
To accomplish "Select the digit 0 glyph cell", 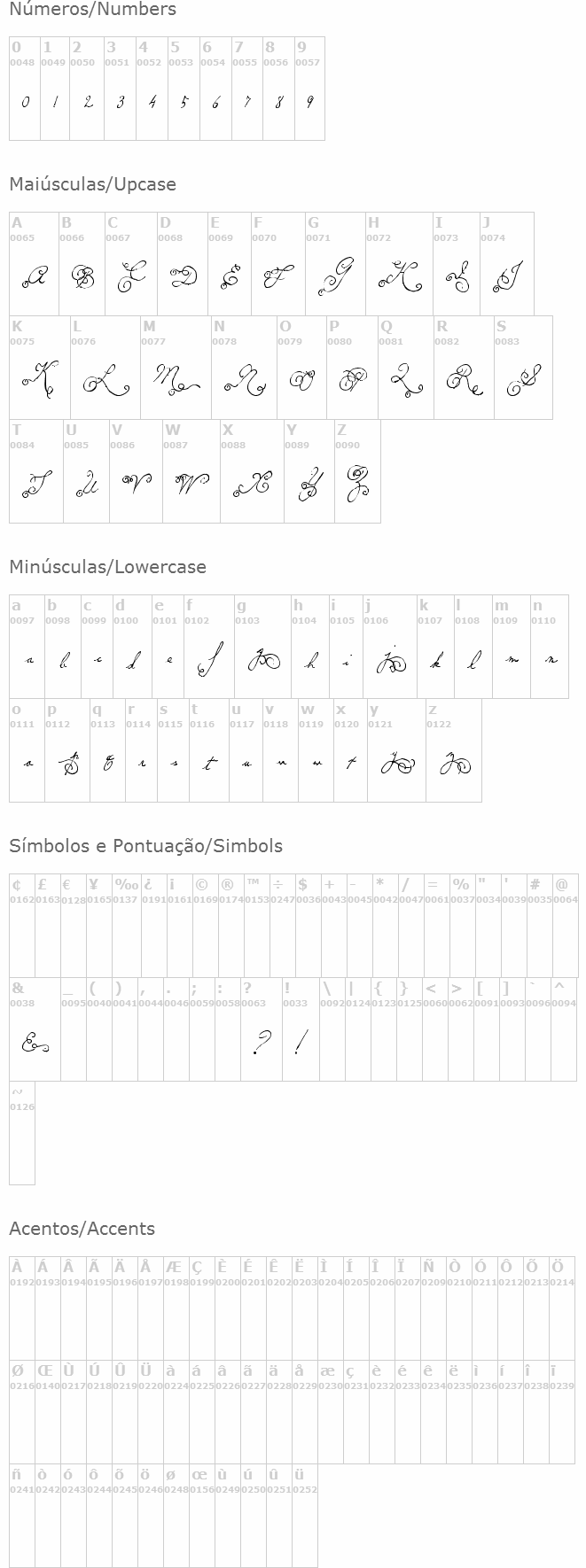I will coord(25,89).
